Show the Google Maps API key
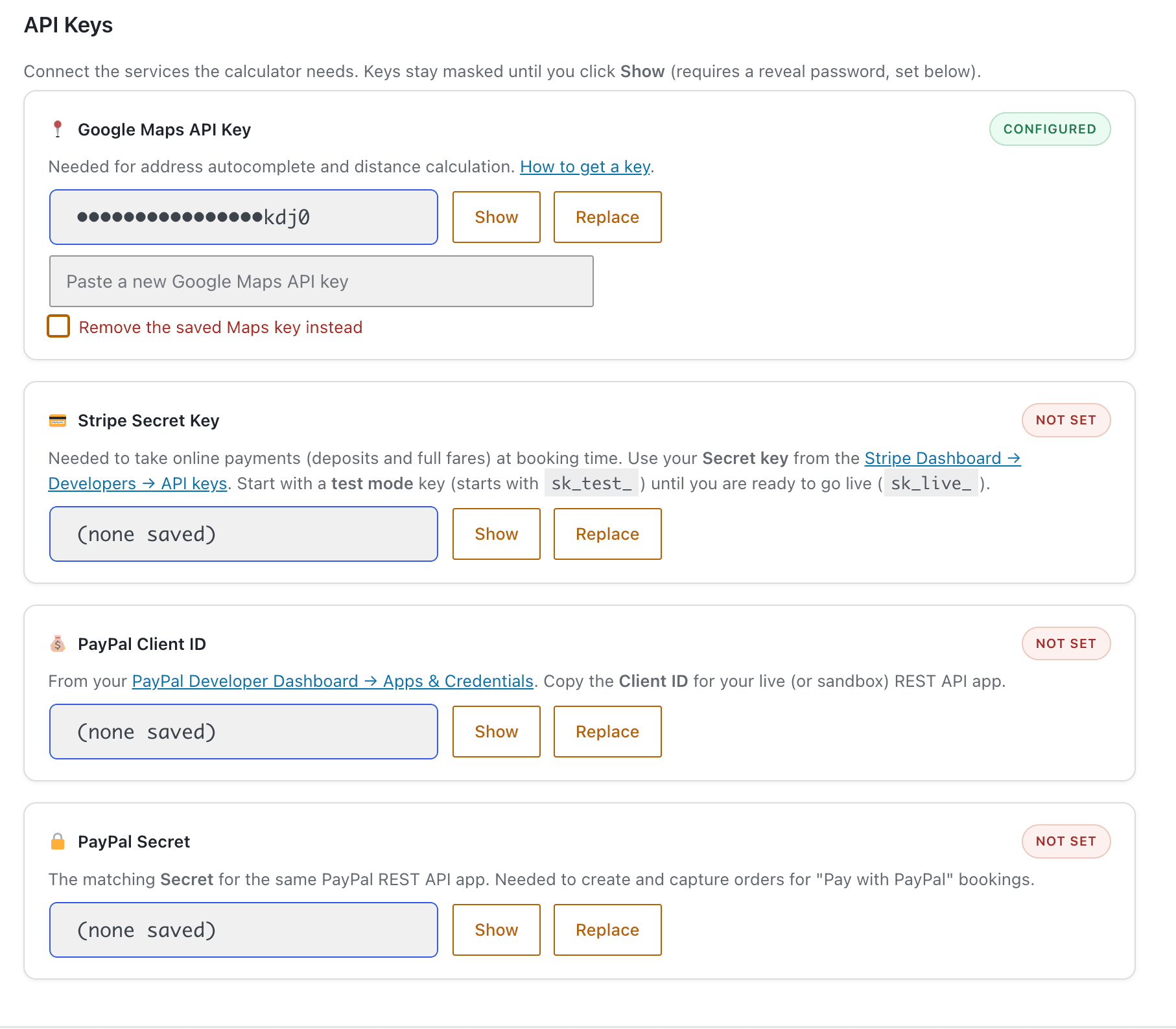This screenshot has height=1029, width=1176. click(x=497, y=217)
